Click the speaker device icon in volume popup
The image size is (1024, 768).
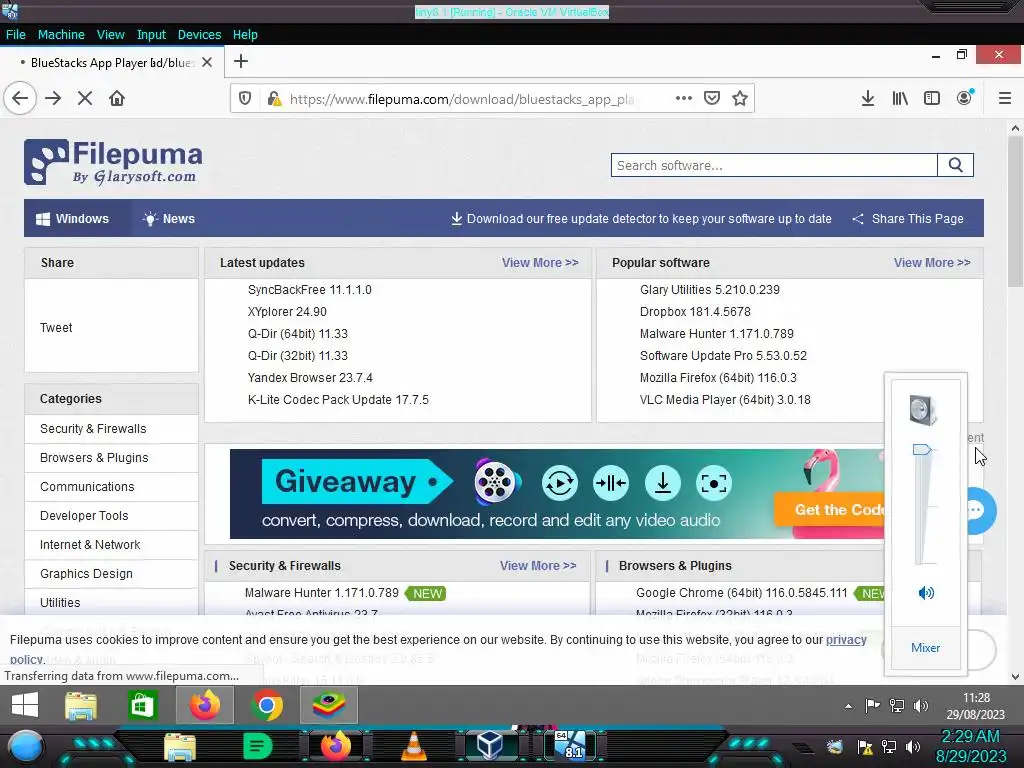(x=924, y=410)
